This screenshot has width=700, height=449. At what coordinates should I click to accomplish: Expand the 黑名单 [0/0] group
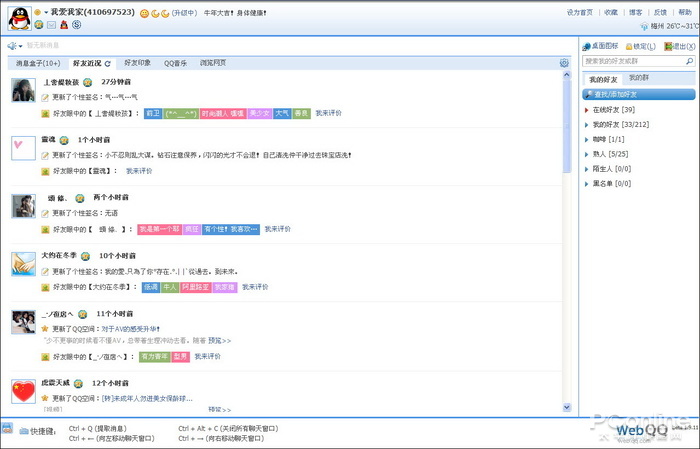pos(587,184)
